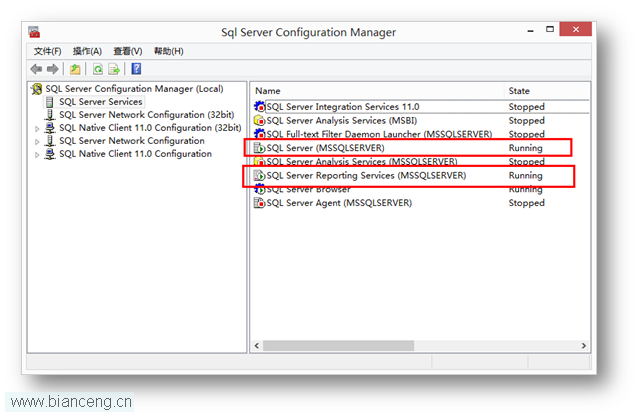Open the 查看(V) menu
The width and height of the screenshot is (639, 417).
pos(128,51)
